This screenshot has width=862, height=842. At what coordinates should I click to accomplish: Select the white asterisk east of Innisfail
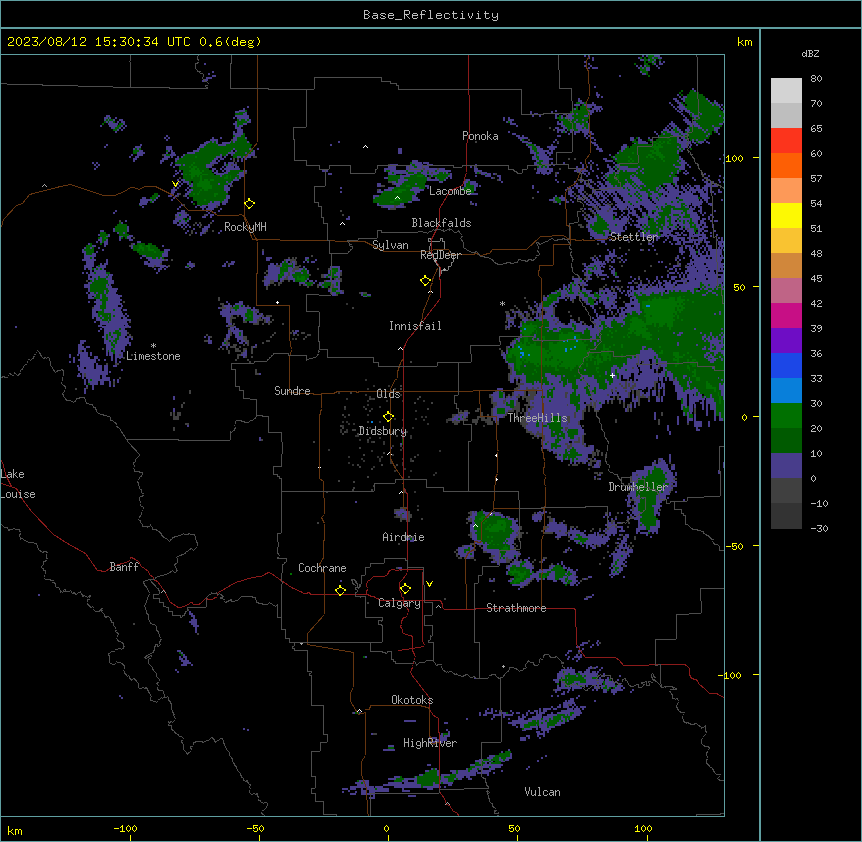point(502,303)
